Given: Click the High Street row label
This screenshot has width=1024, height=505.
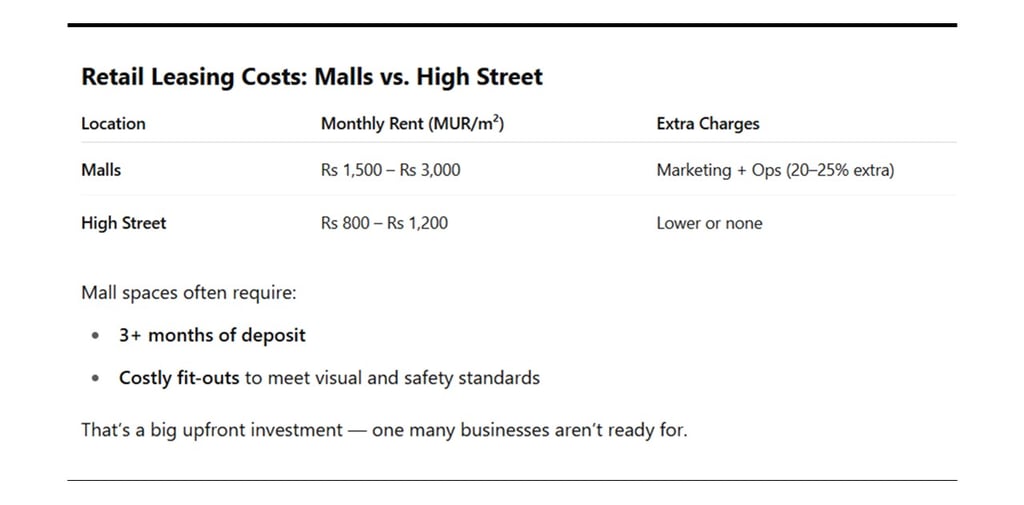Looking at the screenshot, I should click(123, 223).
